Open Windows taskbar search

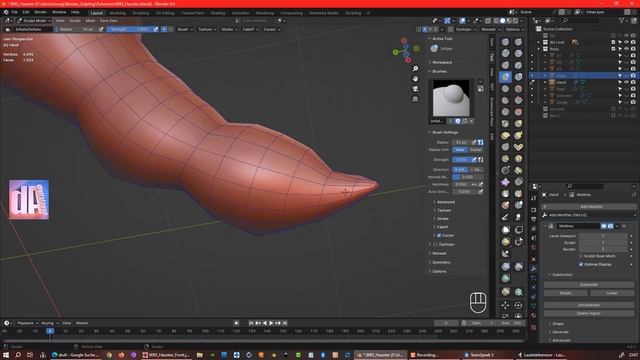[18, 355]
